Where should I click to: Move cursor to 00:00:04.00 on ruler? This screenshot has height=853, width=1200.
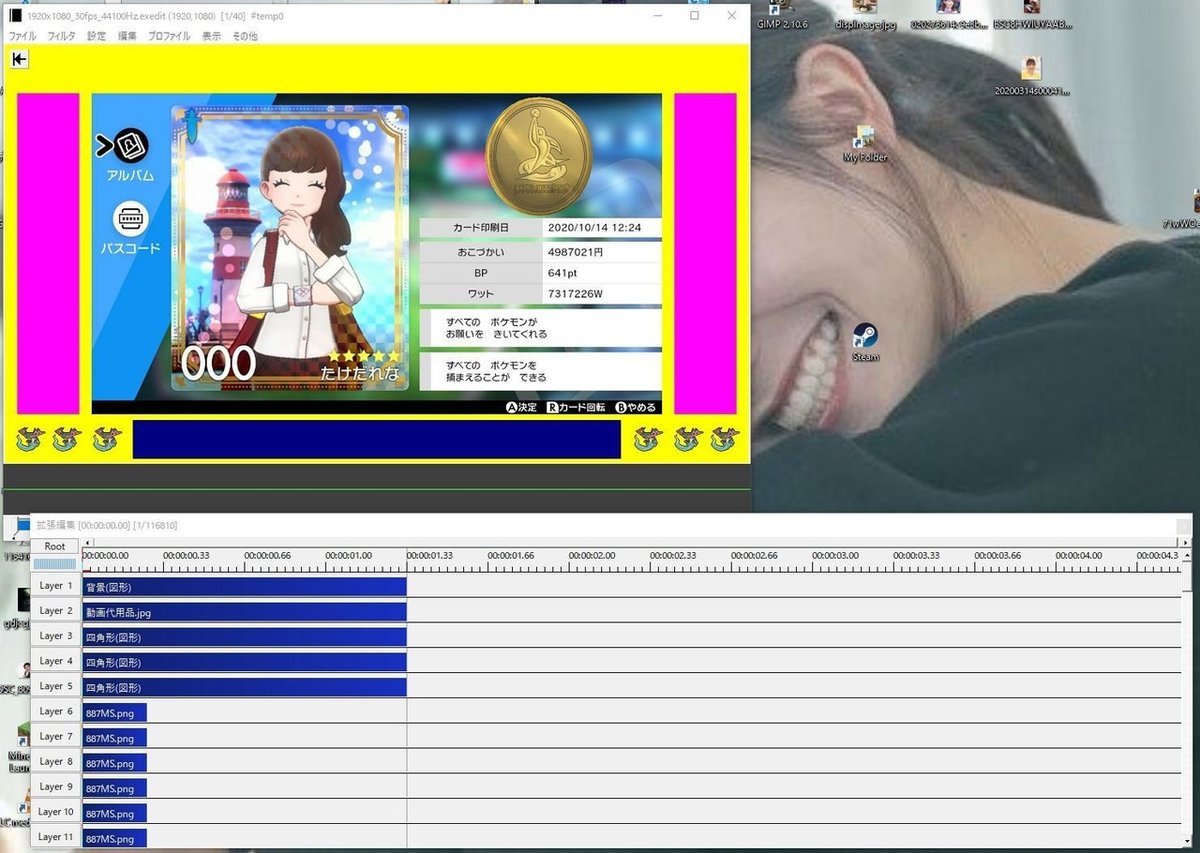coord(1079,556)
